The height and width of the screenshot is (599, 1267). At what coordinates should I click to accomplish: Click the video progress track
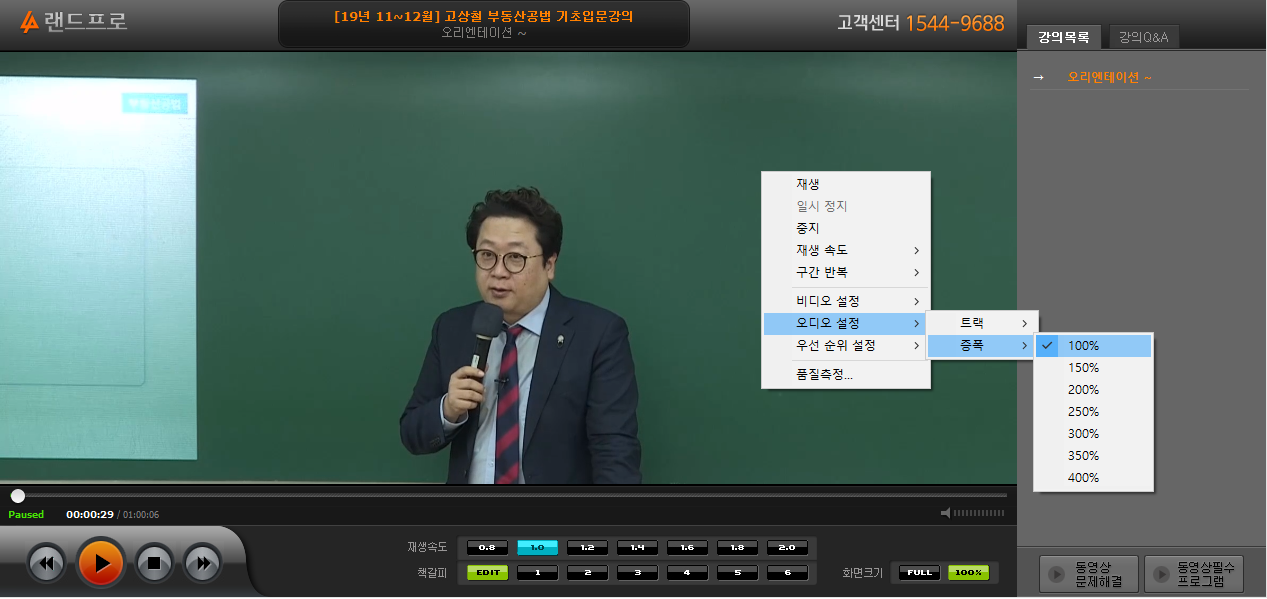point(508,495)
